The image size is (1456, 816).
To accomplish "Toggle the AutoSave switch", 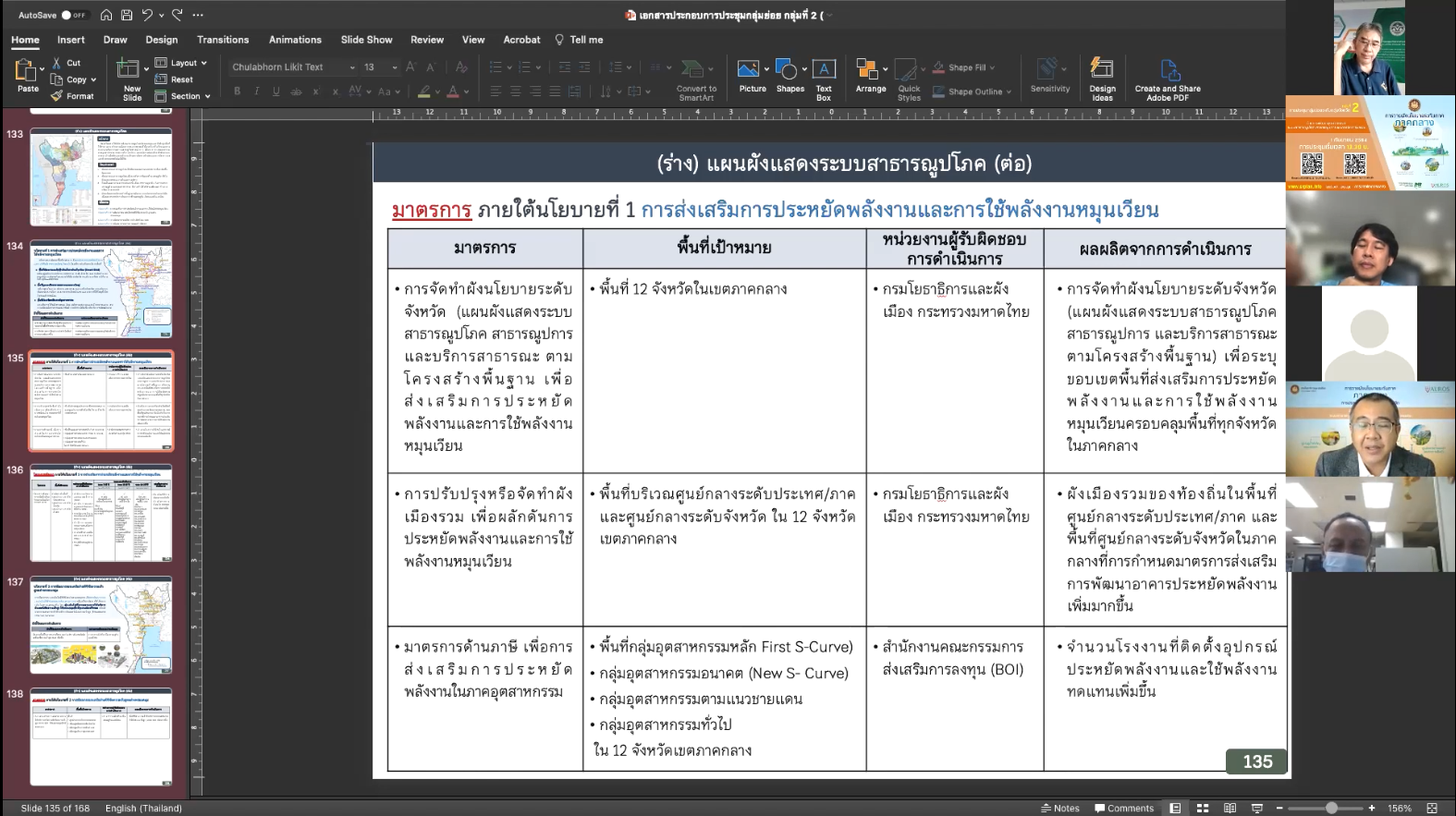I will click(x=73, y=15).
